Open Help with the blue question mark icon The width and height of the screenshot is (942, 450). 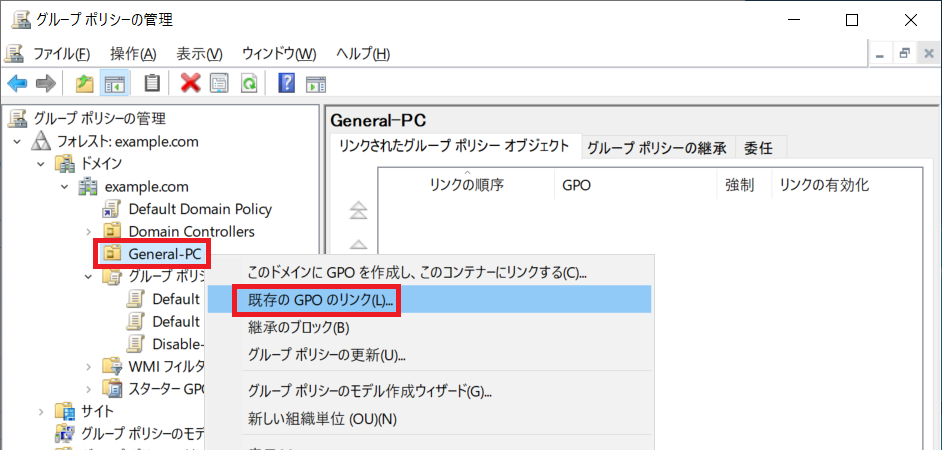tap(287, 83)
